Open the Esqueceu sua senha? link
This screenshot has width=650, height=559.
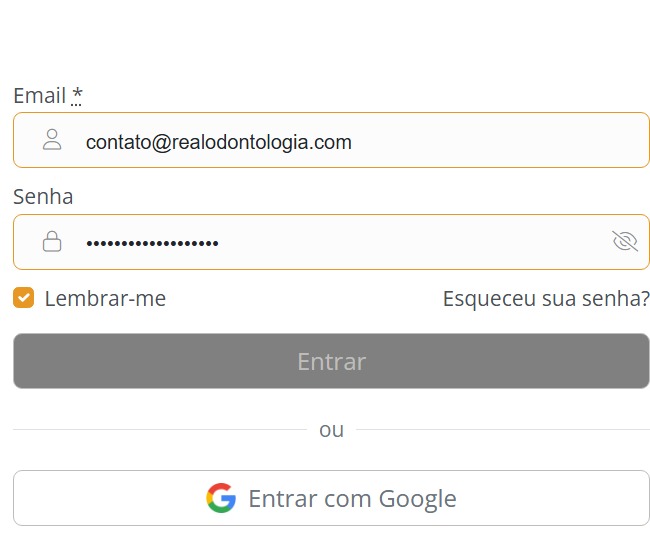(x=546, y=298)
